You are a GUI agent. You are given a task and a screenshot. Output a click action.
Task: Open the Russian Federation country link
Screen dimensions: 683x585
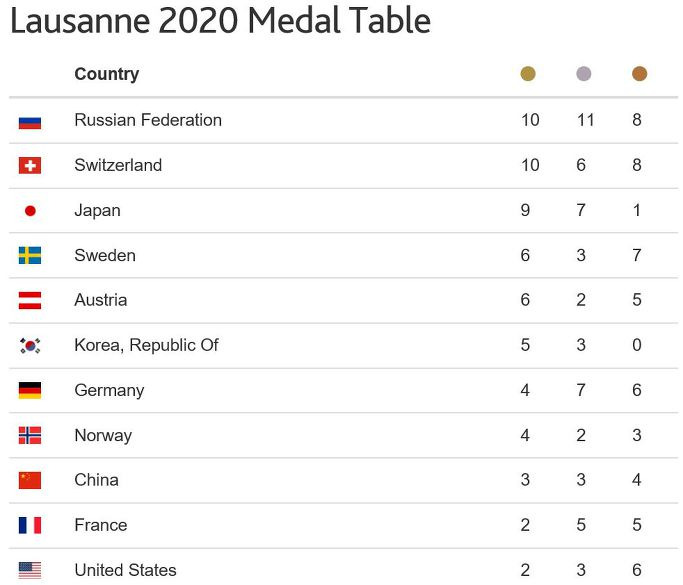tap(148, 120)
